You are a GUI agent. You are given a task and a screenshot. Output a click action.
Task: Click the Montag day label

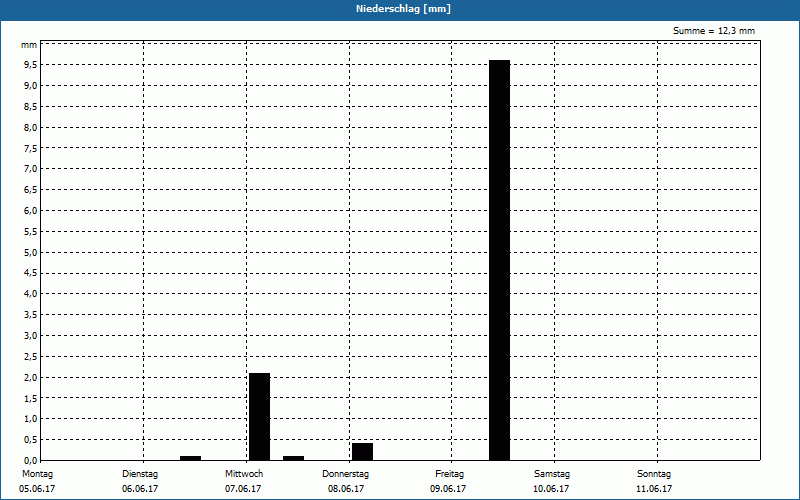[37, 474]
